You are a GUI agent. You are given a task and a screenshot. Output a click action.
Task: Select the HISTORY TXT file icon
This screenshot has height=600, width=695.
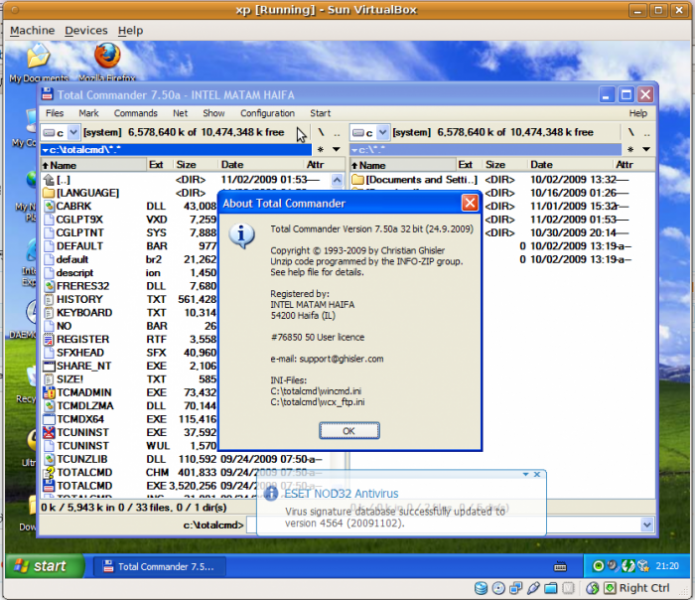click(49, 299)
